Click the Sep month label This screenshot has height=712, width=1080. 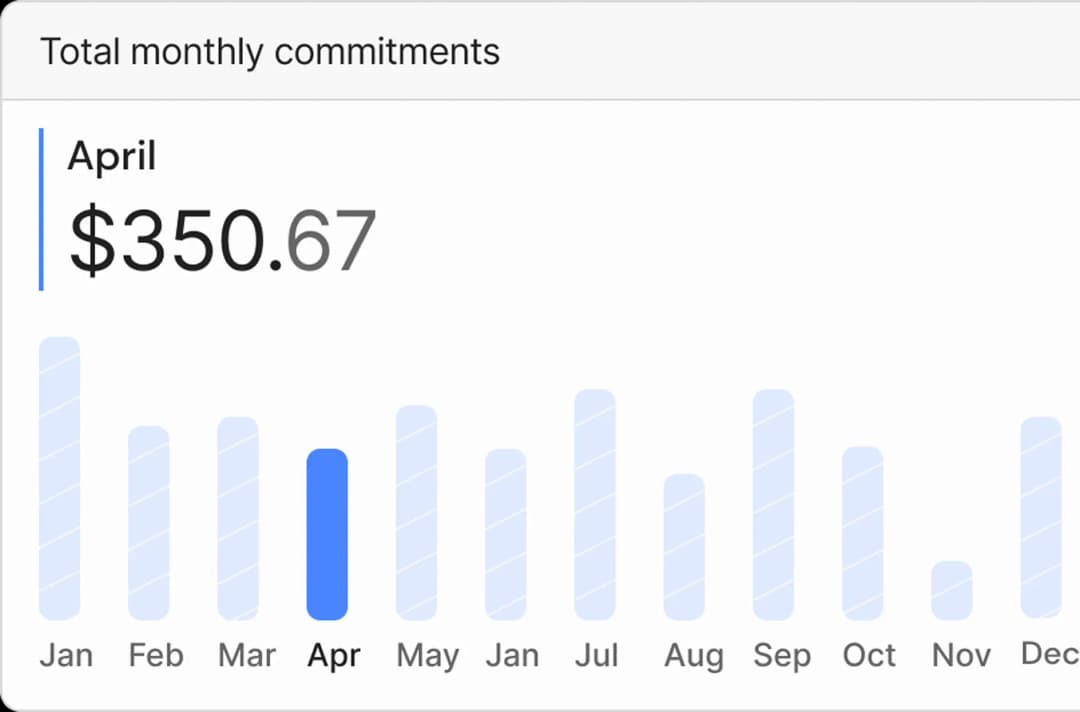781,655
